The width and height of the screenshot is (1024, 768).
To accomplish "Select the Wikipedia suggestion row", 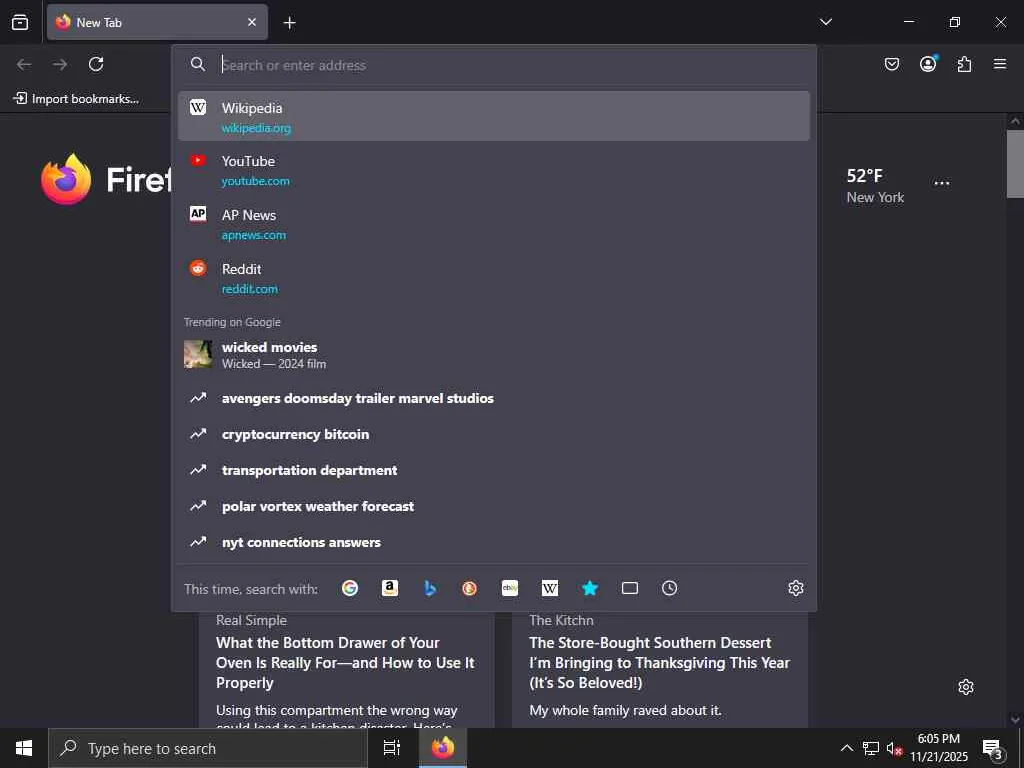I will pos(494,116).
